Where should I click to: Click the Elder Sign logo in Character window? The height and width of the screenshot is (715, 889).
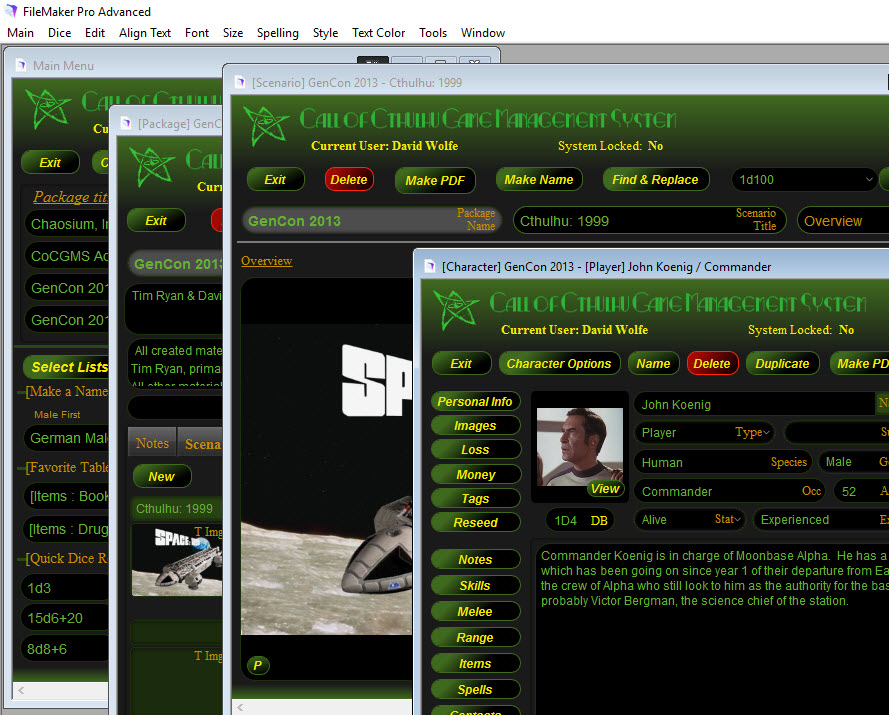456,309
